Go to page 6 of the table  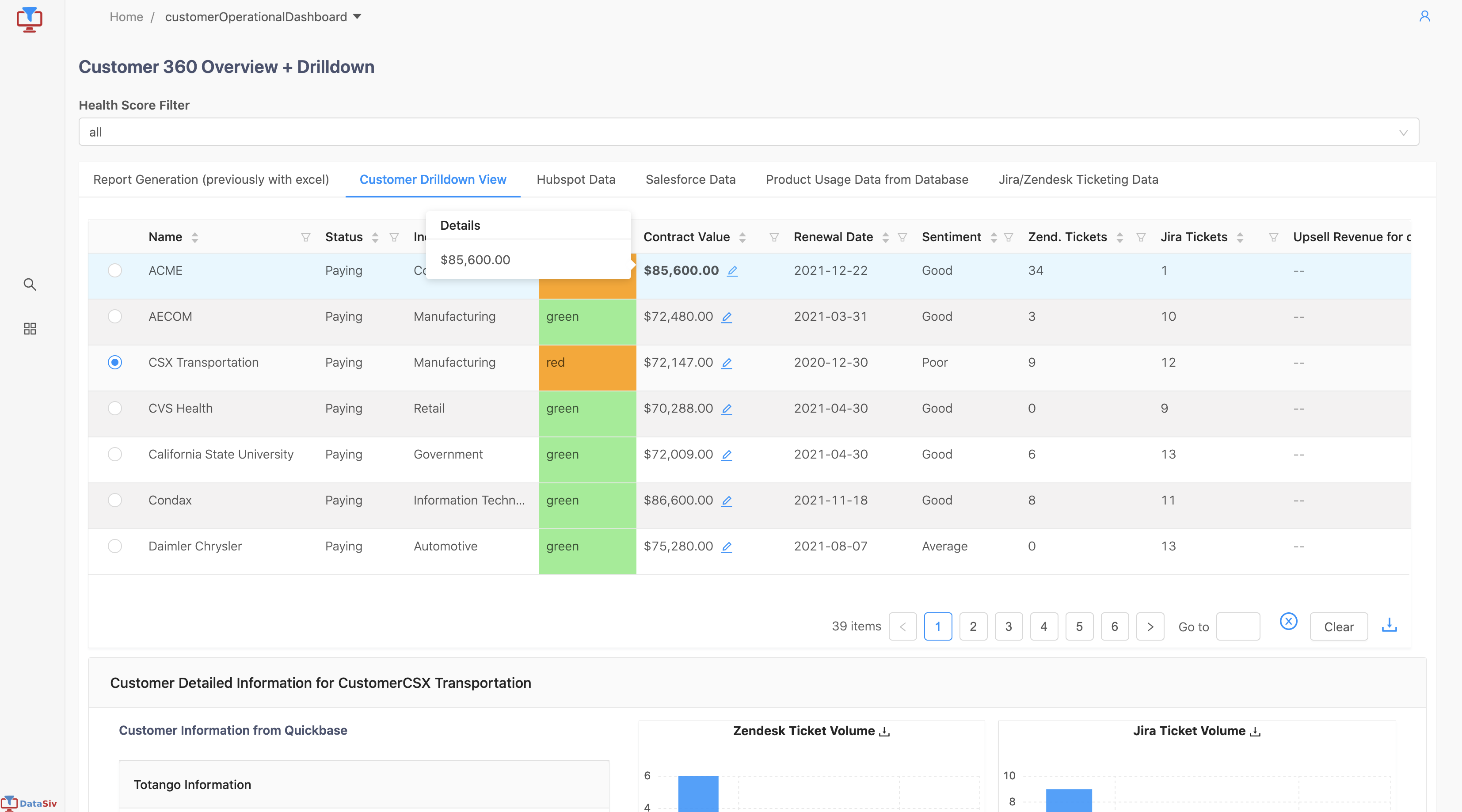1115,627
